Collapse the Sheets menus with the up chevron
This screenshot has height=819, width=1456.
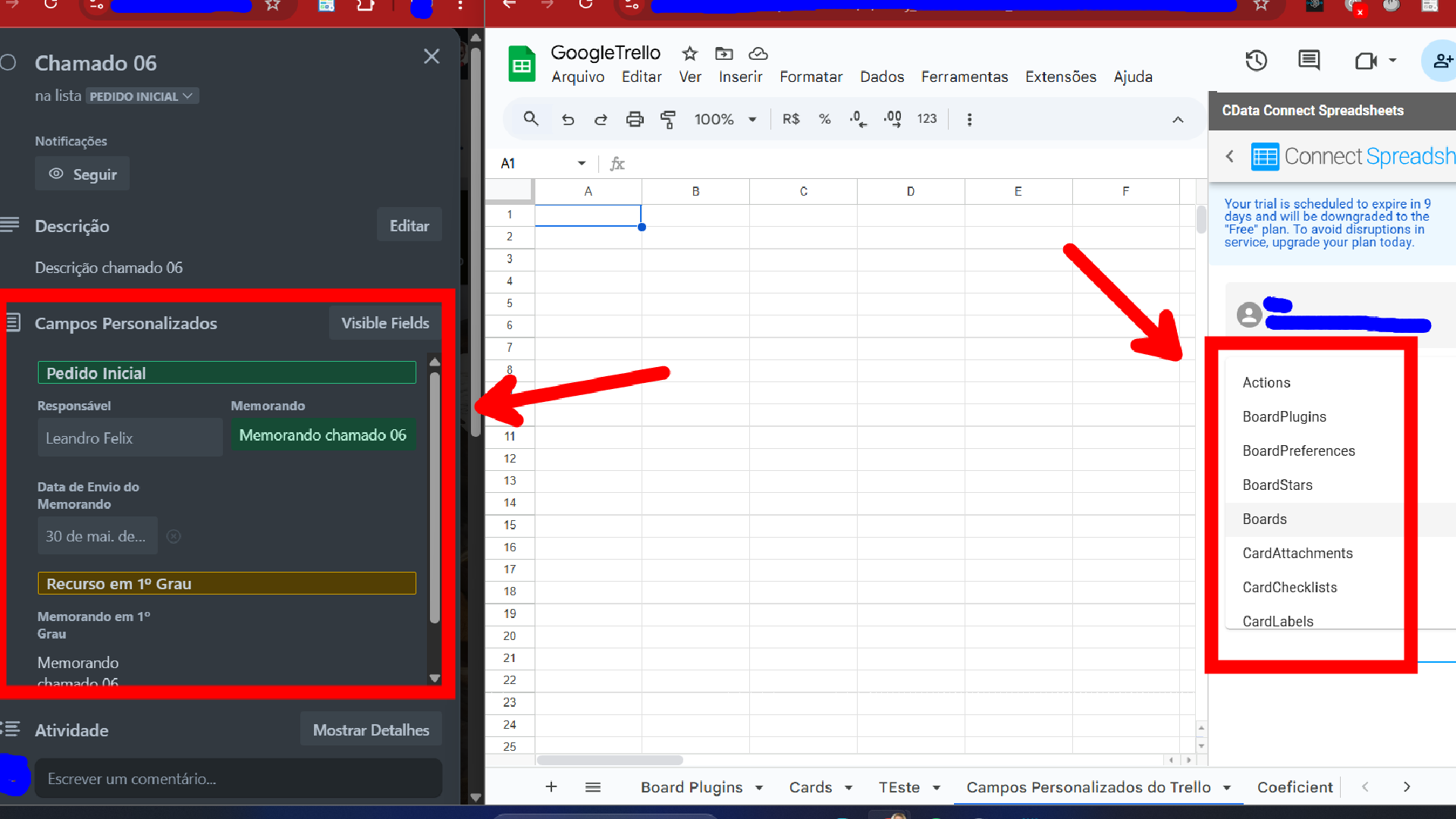(1178, 120)
